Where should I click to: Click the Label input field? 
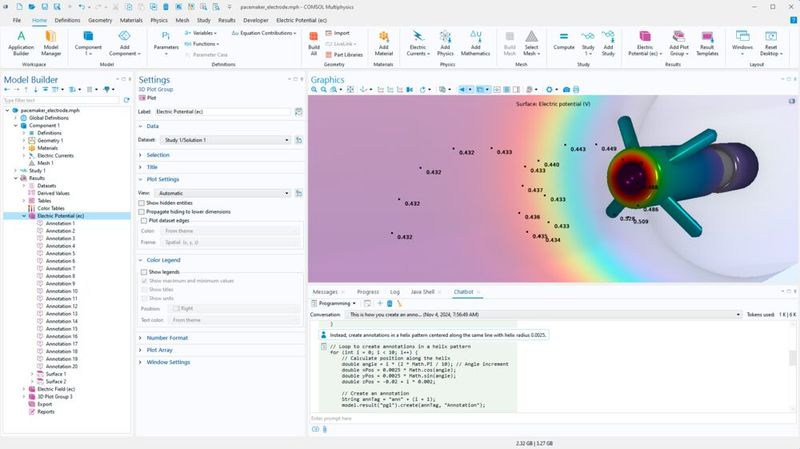222,112
